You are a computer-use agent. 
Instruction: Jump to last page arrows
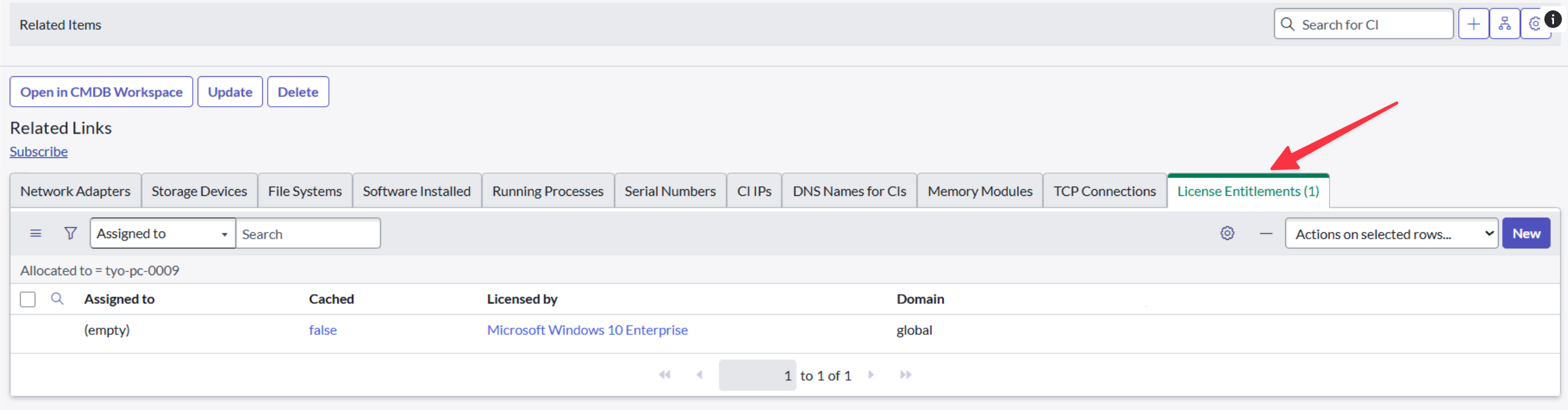(906, 375)
